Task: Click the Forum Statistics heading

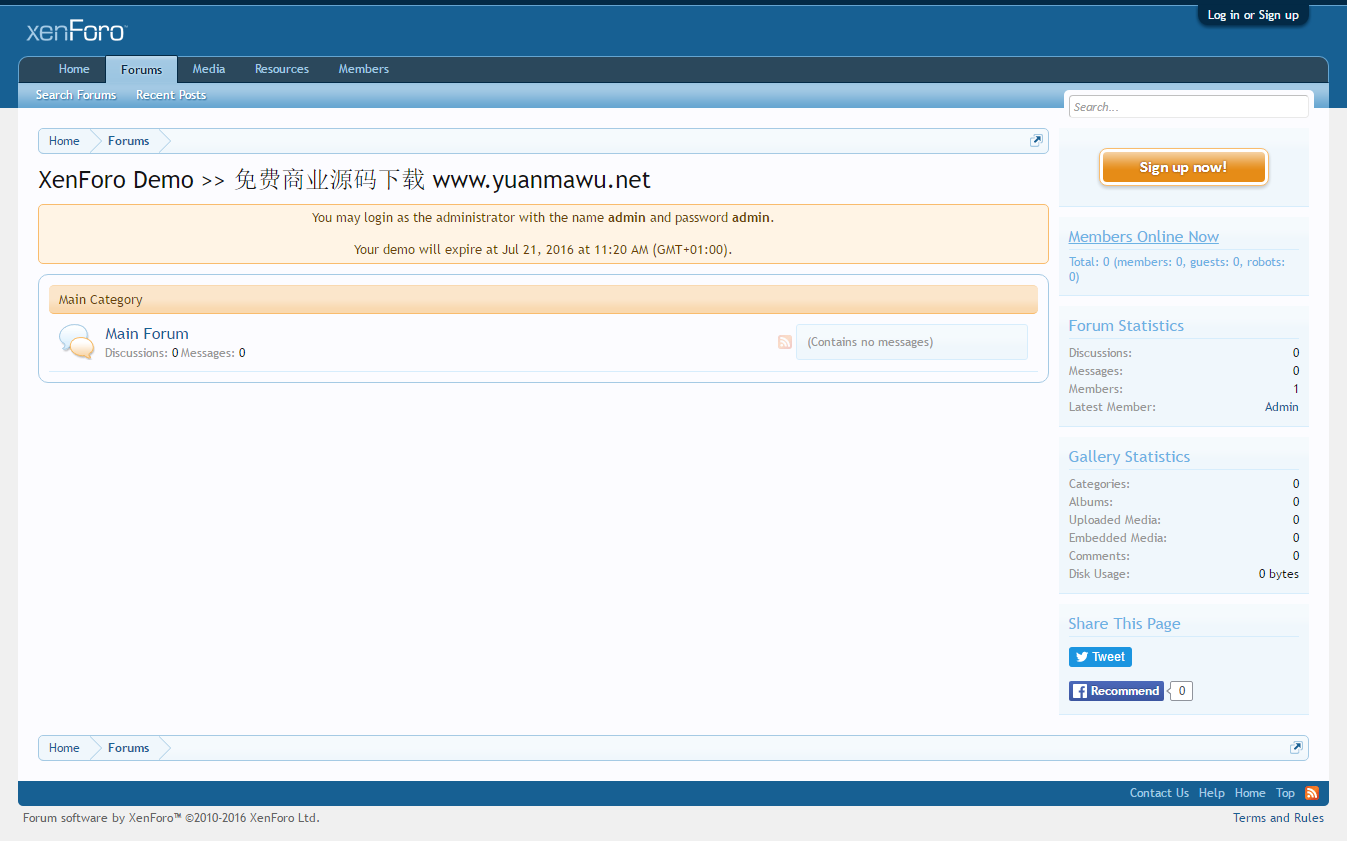Action: click(x=1126, y=326)
